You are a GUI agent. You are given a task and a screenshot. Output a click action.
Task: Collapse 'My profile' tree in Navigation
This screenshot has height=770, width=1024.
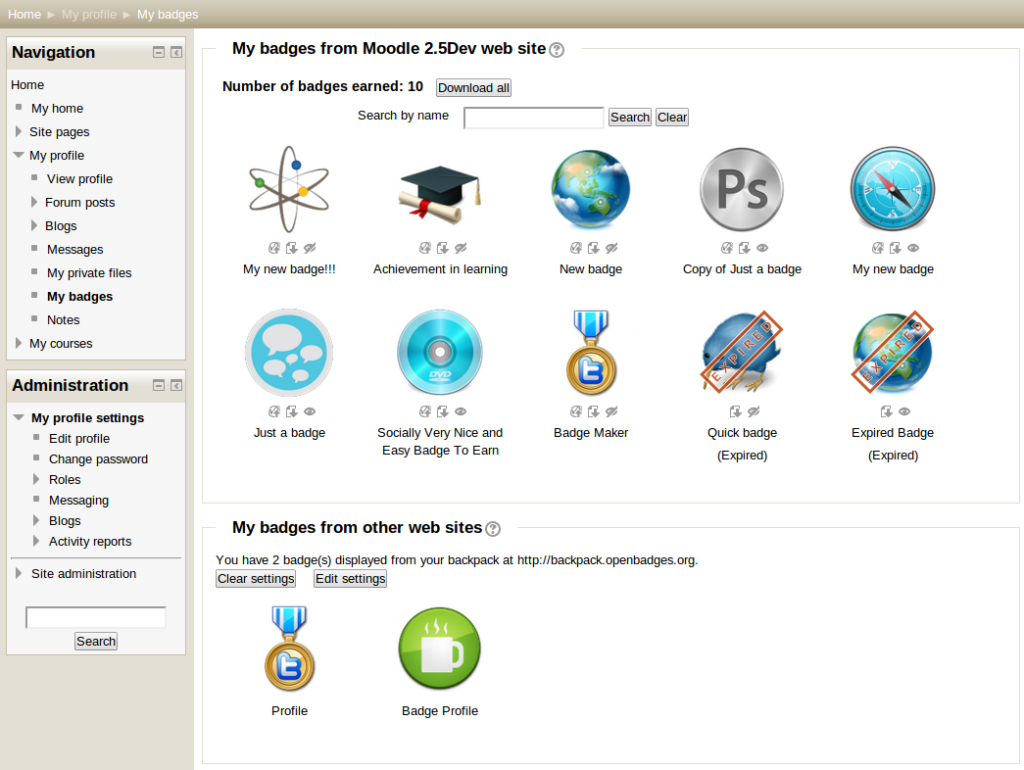18,155
